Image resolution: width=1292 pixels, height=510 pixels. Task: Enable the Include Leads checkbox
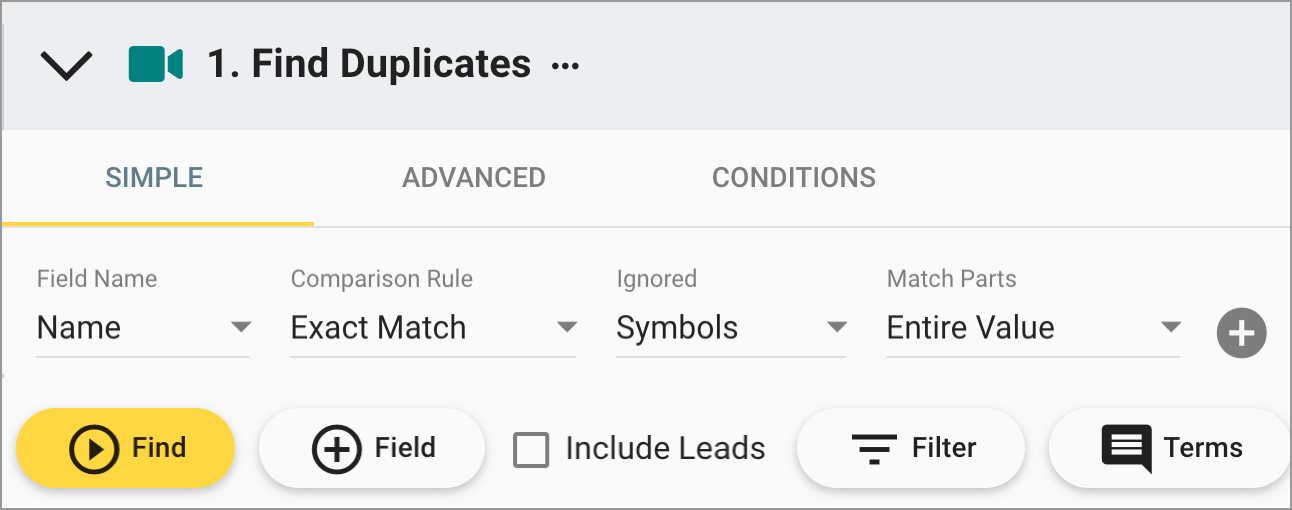pos(531,449)
